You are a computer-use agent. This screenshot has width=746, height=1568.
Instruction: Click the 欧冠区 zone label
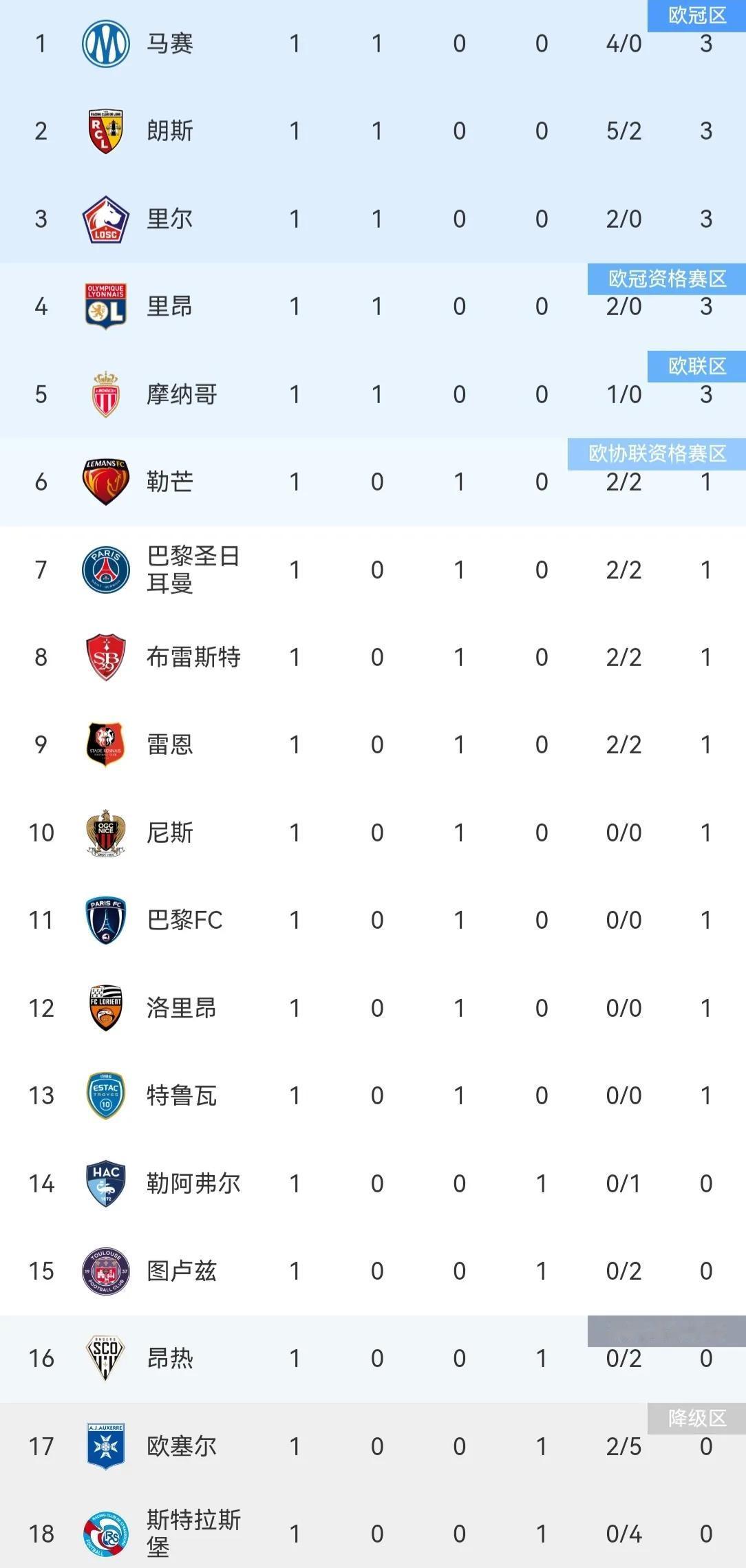point(697,15)
